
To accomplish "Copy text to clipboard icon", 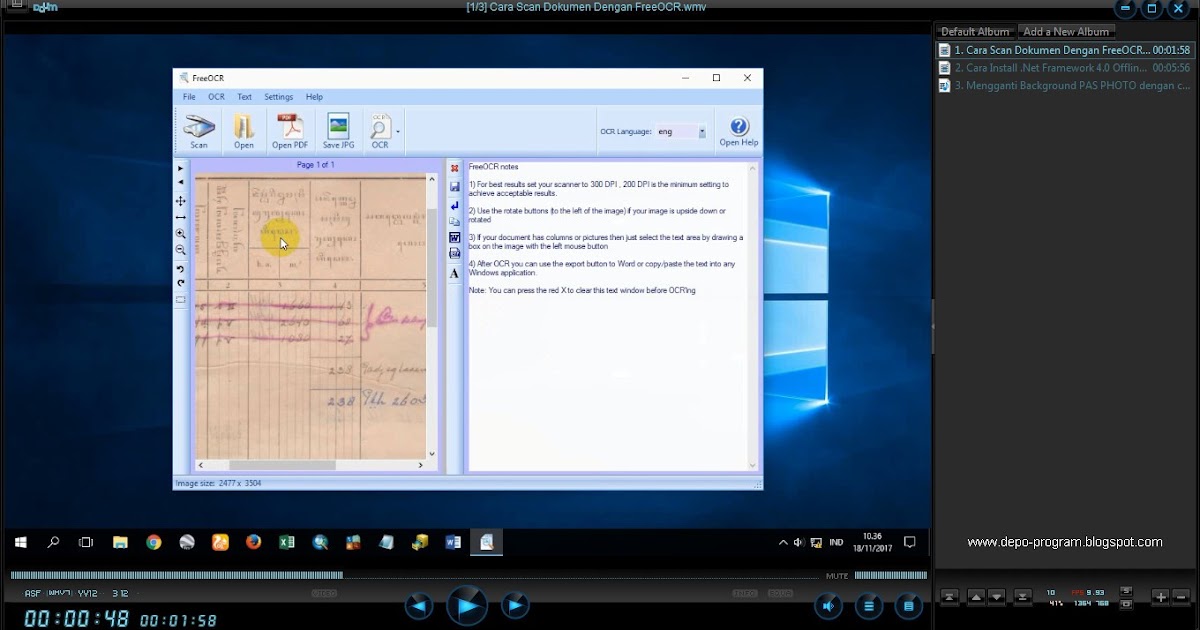I will click(x=454, y=221).
